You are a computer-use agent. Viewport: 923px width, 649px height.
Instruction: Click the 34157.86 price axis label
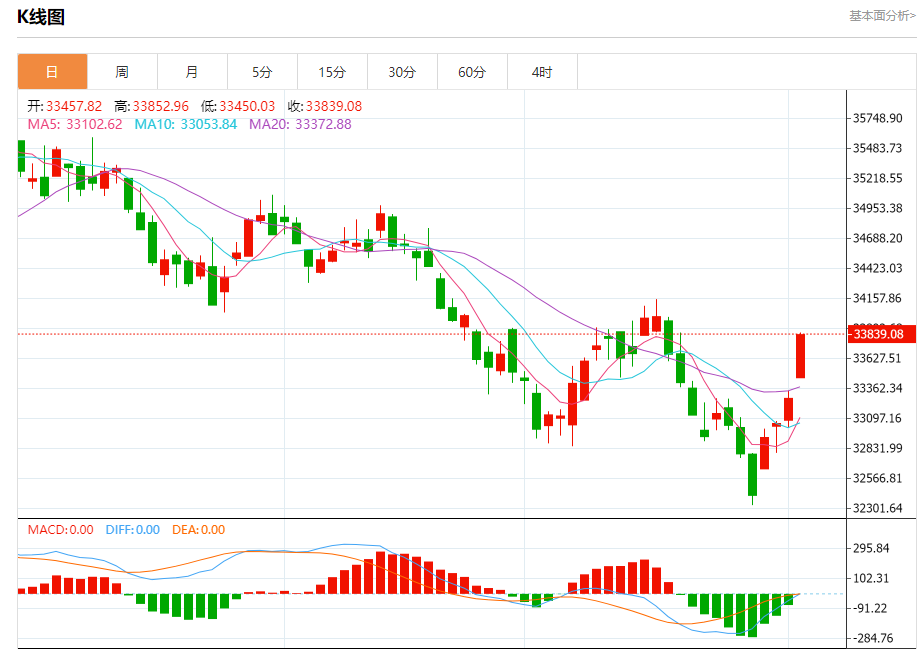point(878,298)
